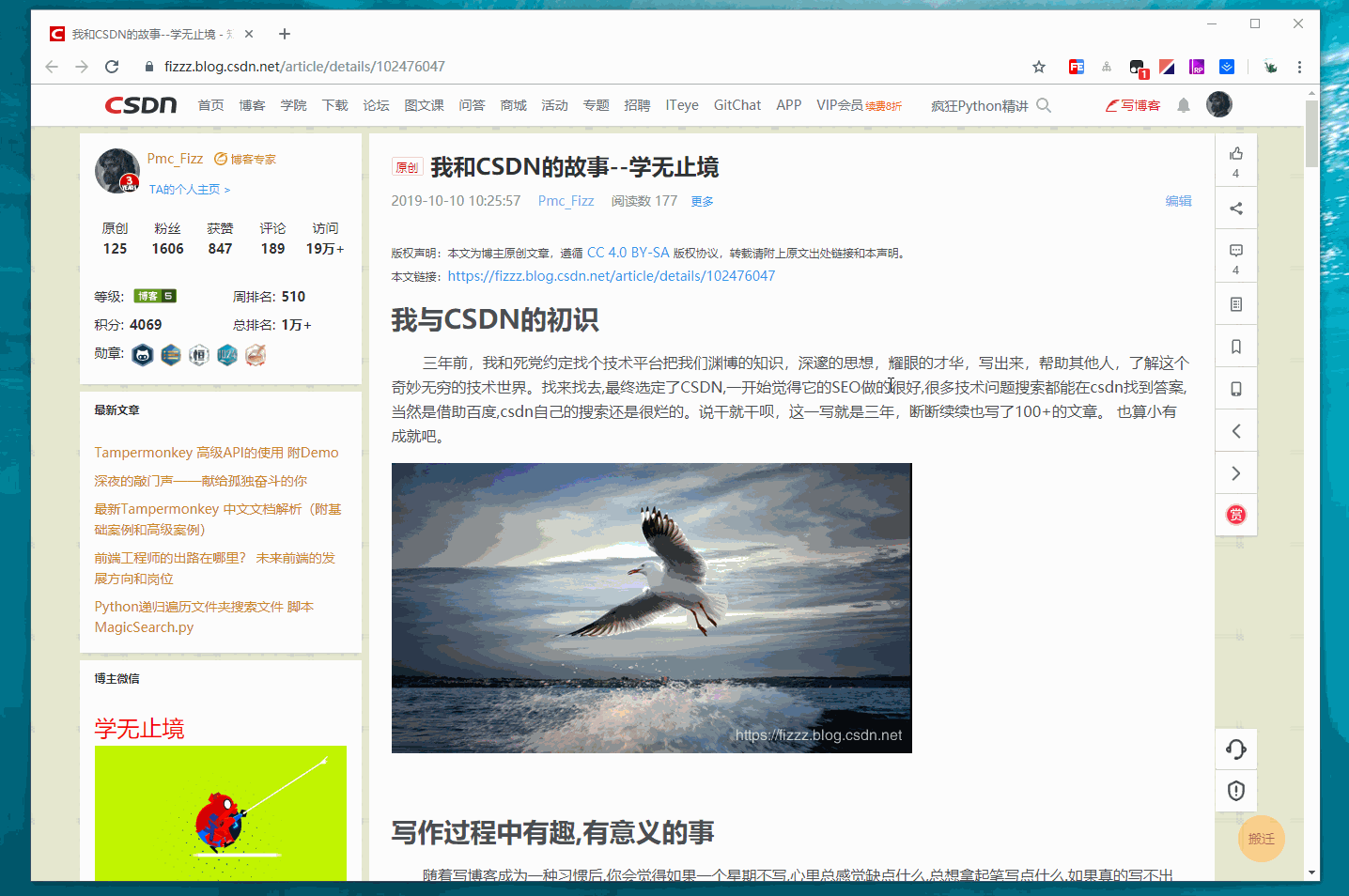Click the first medal badge icon
The image size is (1349, 896).
[x=143, y=355]
